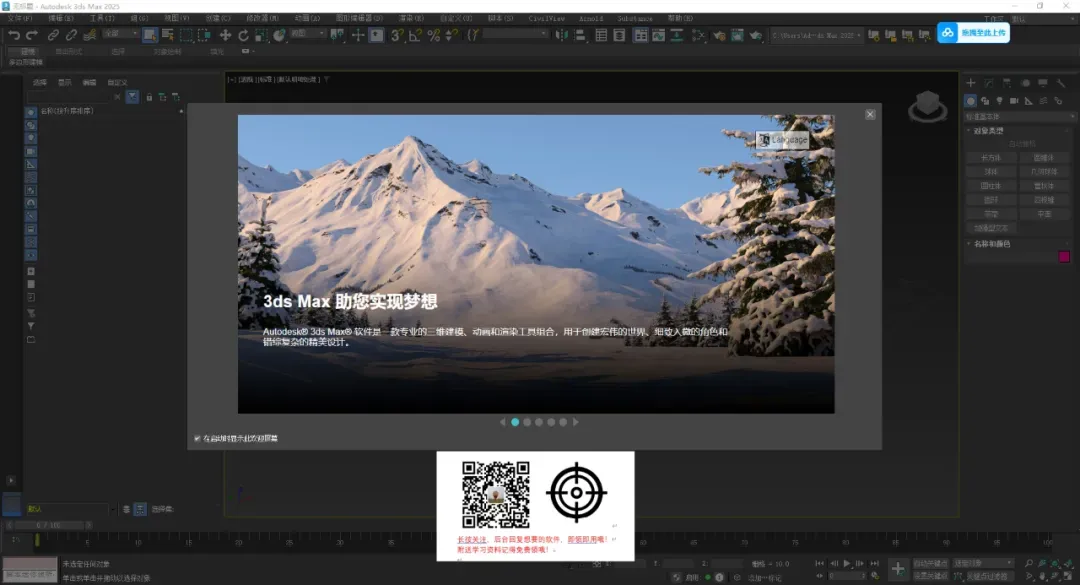Click the magenta object color swatch
1080x585 pixels.
coord(1064,257)
